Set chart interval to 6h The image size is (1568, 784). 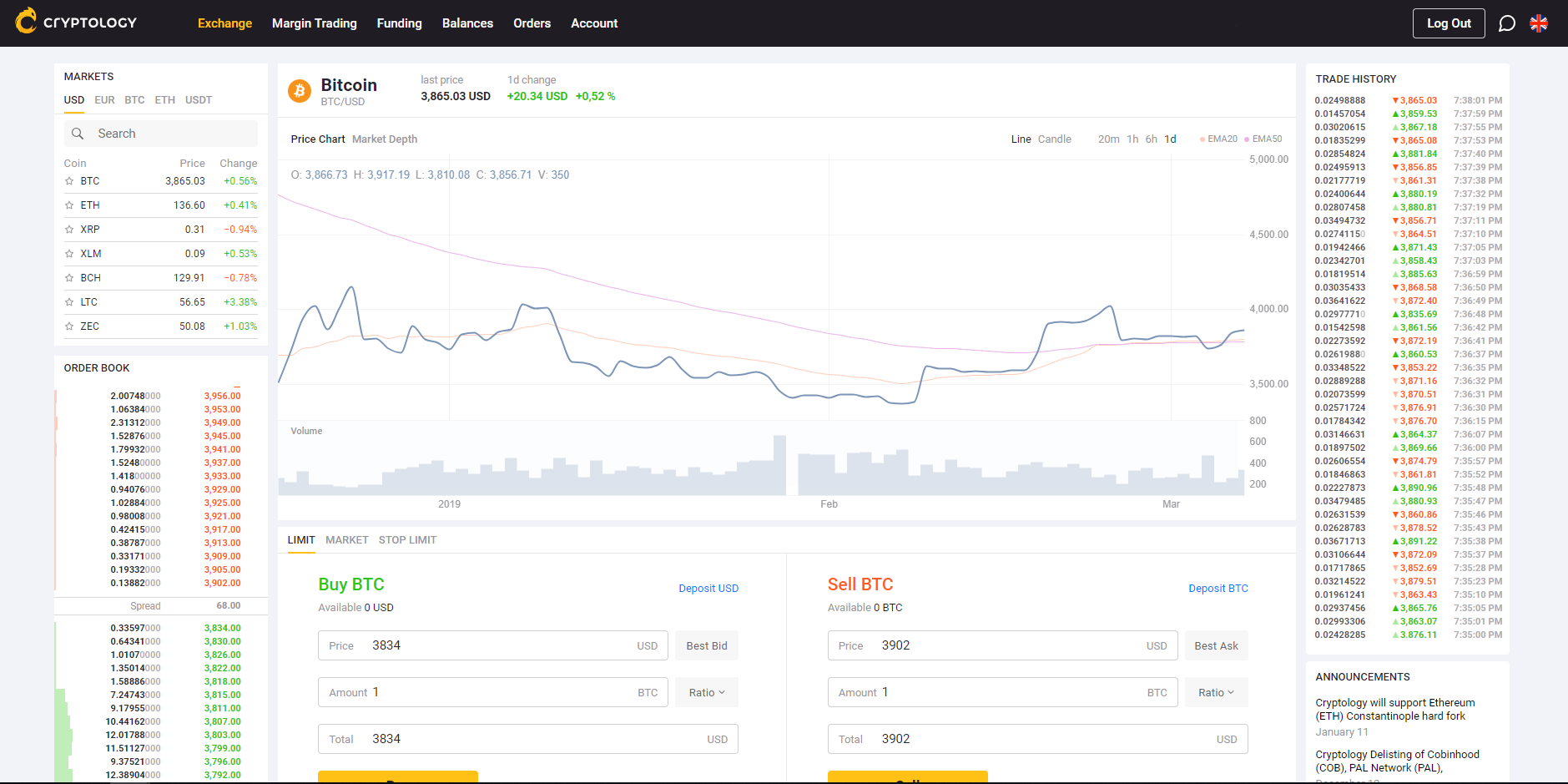1152,139
